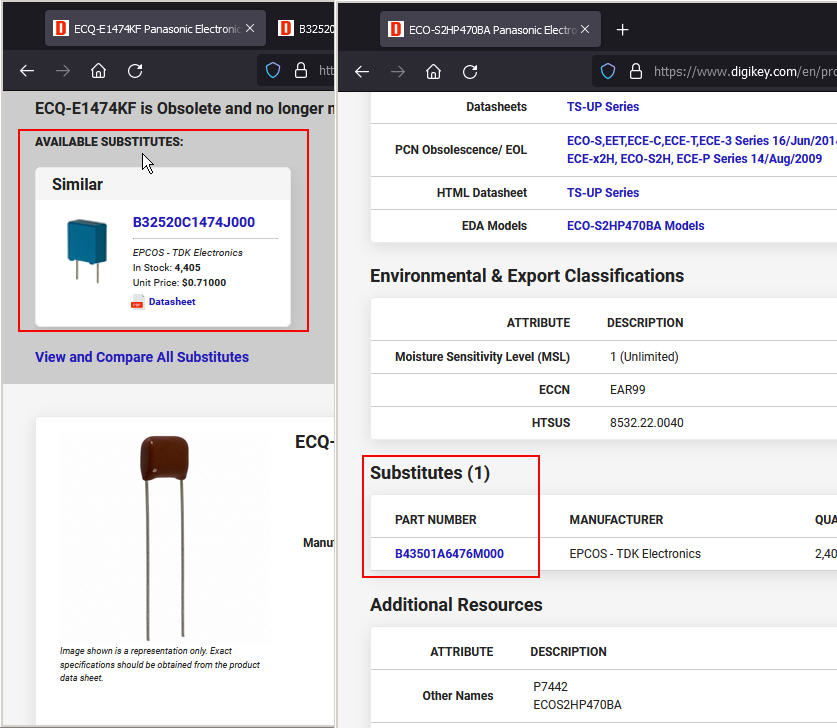Select the In Stock: 4,405 text
Viewport: 837px width, 728px height.
(x=167, y=268)
